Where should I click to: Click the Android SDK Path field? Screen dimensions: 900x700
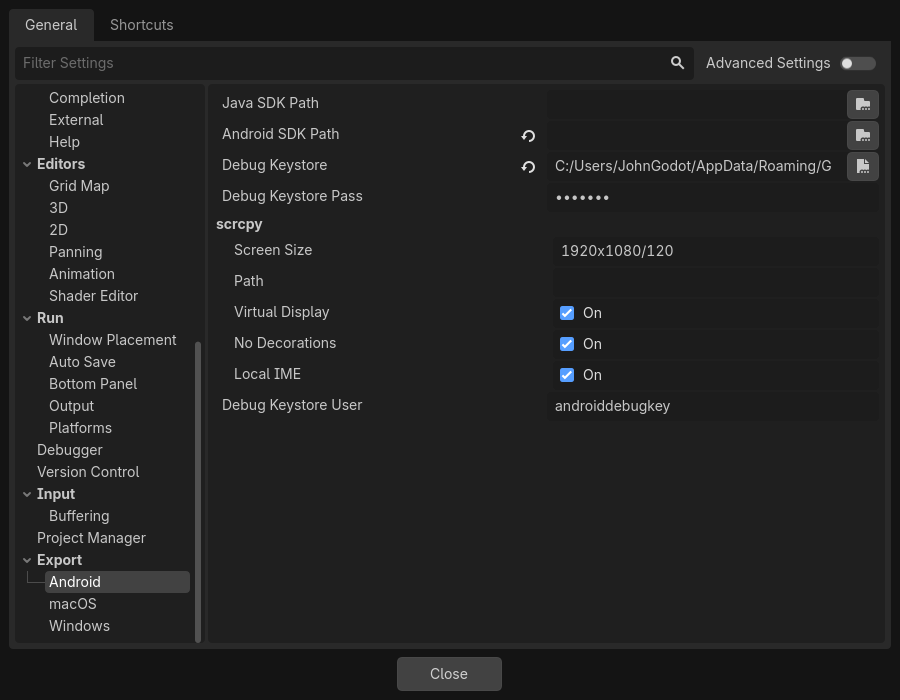pyautogui.click(x=696, y=135)
